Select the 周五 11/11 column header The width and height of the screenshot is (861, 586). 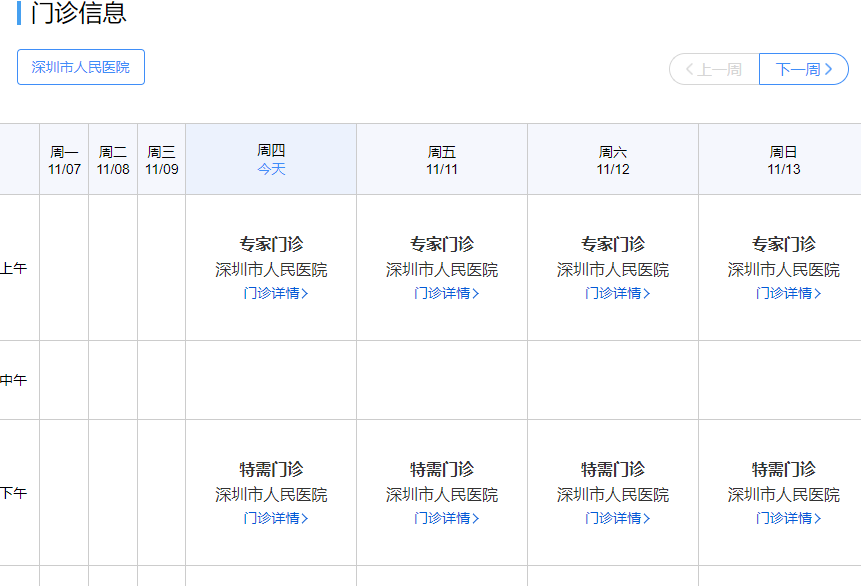tap(442, 160)
